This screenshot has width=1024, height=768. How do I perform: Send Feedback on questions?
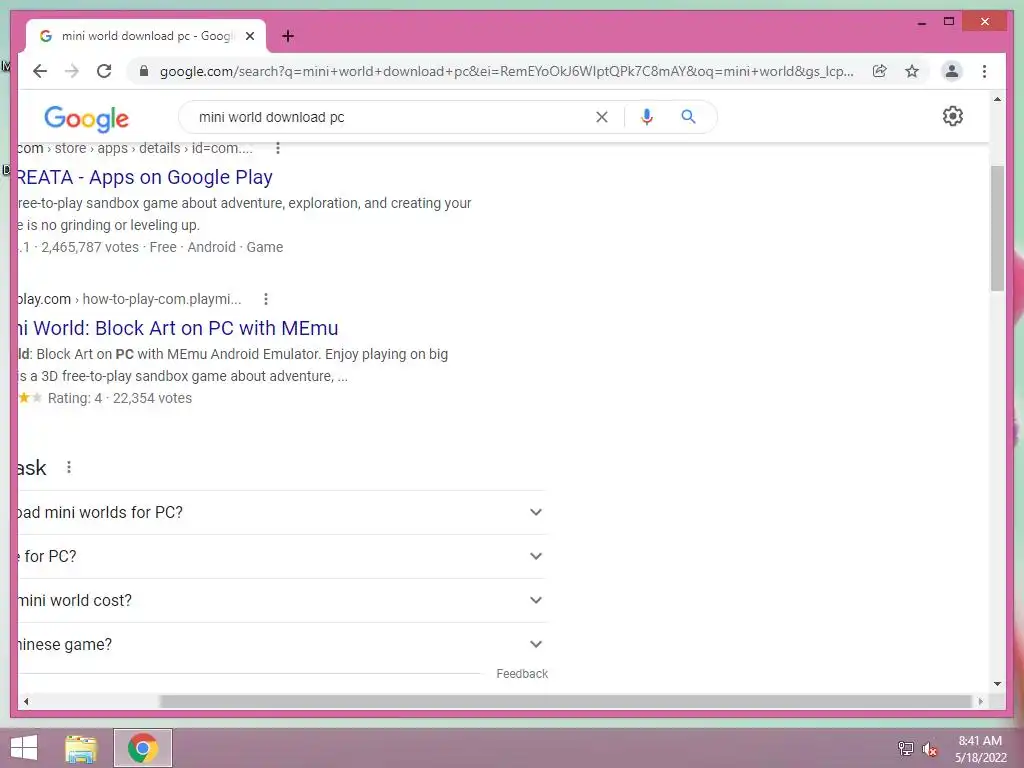pyautogui.click(x=522, y=674)
